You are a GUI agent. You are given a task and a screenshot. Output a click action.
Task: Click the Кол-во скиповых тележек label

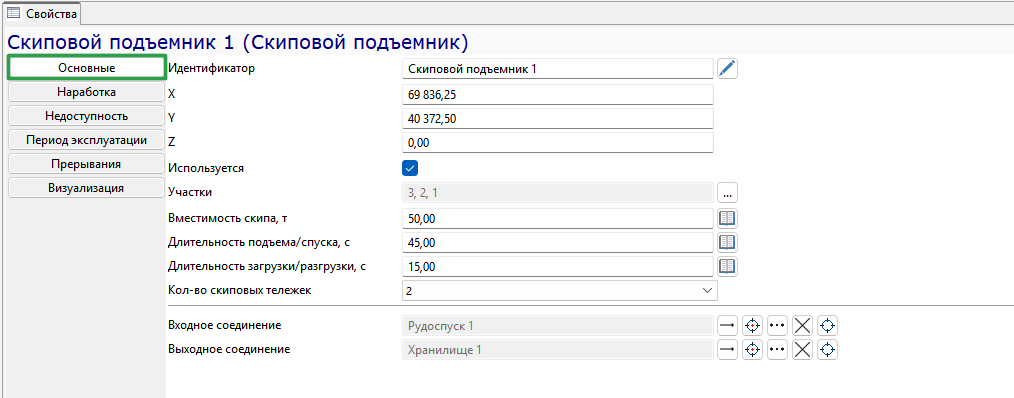[240, 290]
